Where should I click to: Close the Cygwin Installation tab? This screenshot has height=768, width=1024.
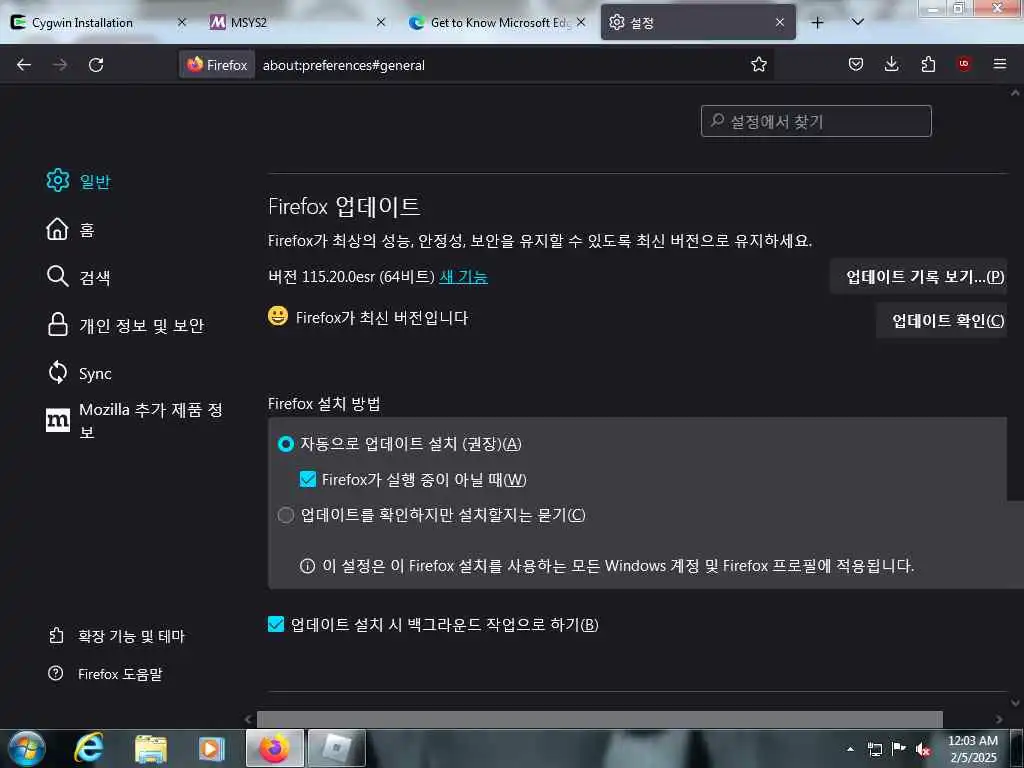coord(182,22)
